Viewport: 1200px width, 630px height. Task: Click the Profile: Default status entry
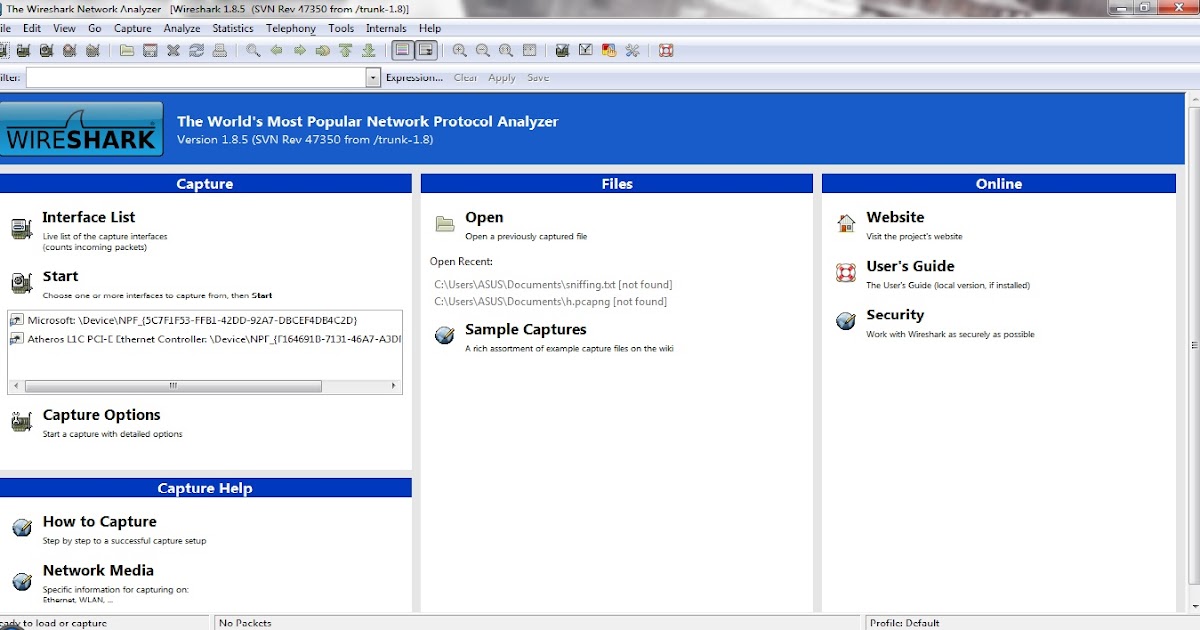pos(904,623)
